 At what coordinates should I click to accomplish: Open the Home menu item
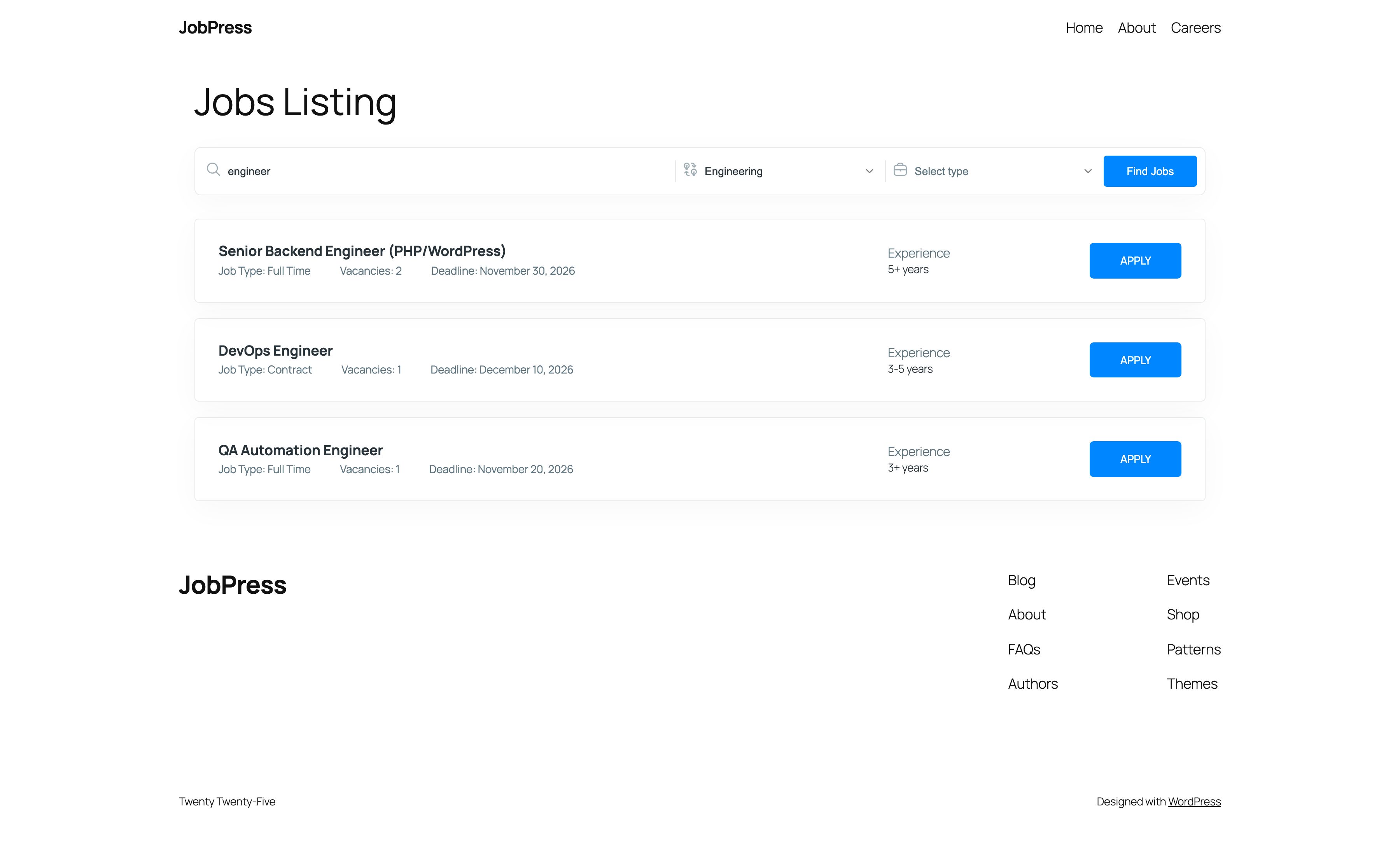pos(1084,28)
